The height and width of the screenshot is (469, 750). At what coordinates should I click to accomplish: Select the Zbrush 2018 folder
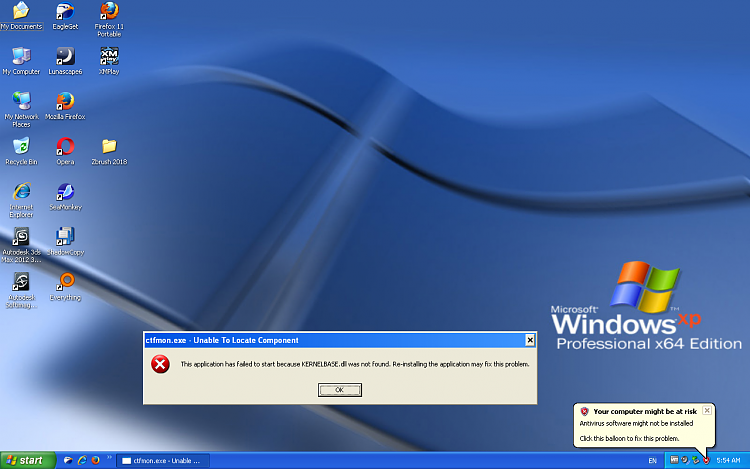(x=109, y=152)
